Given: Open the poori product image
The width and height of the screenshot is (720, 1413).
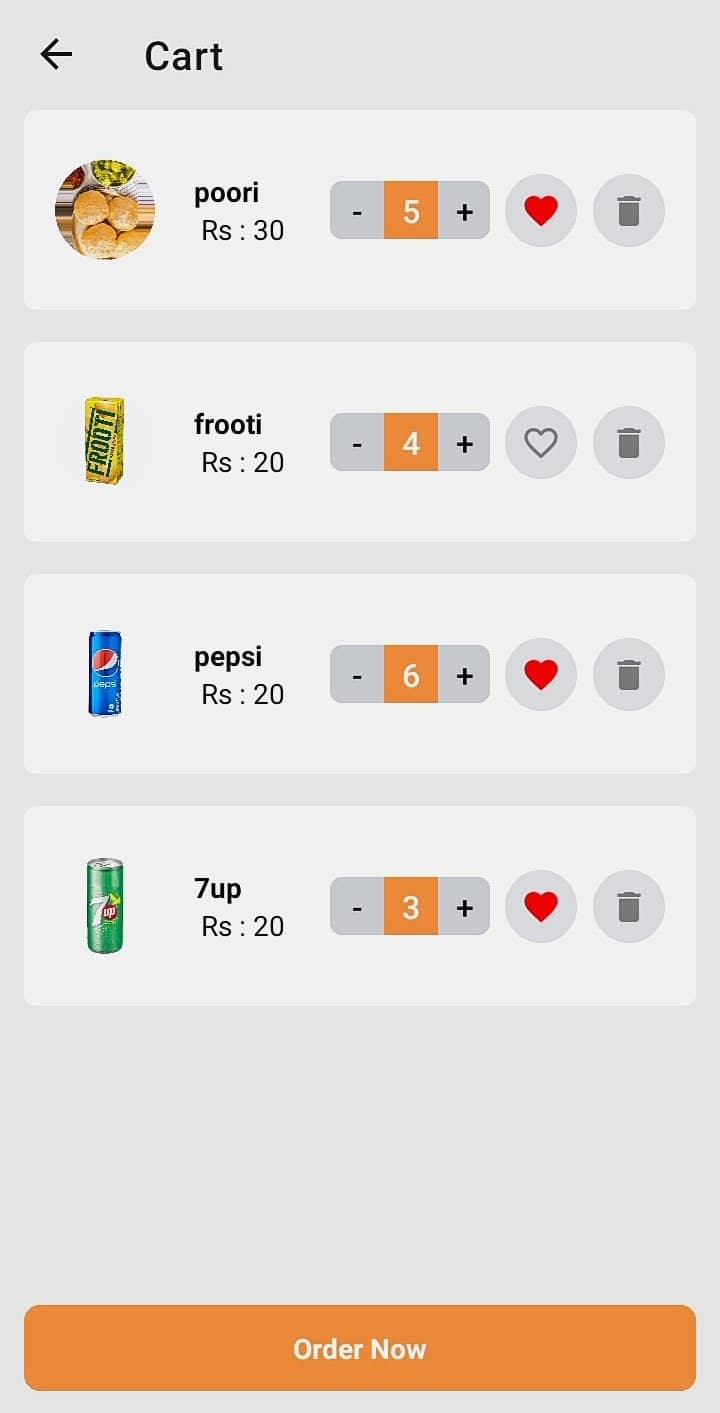Looking at the screenshot, I should pyautogui.click(x=105, y=210).
